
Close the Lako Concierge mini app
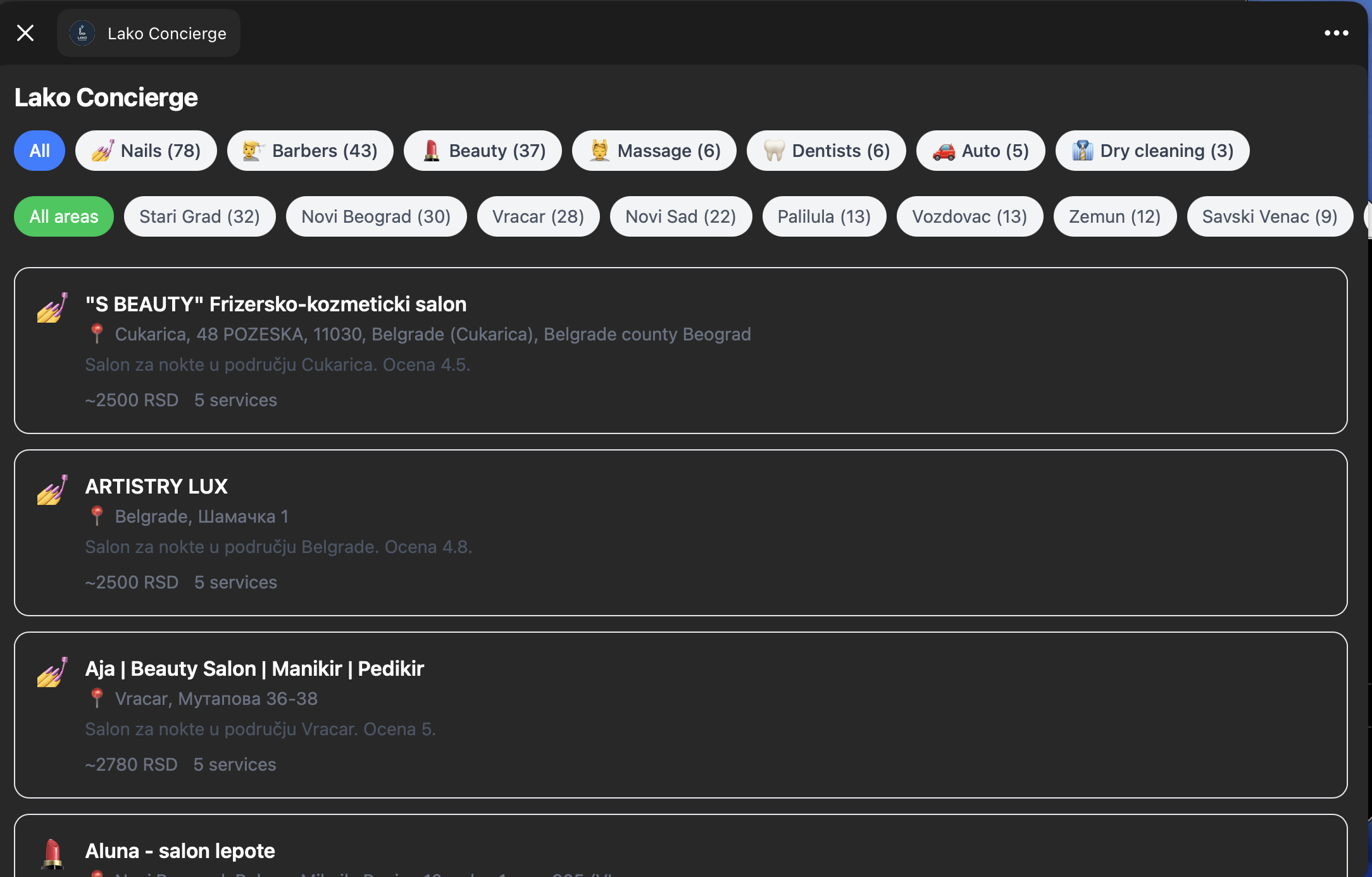click(x=25, y=33)
